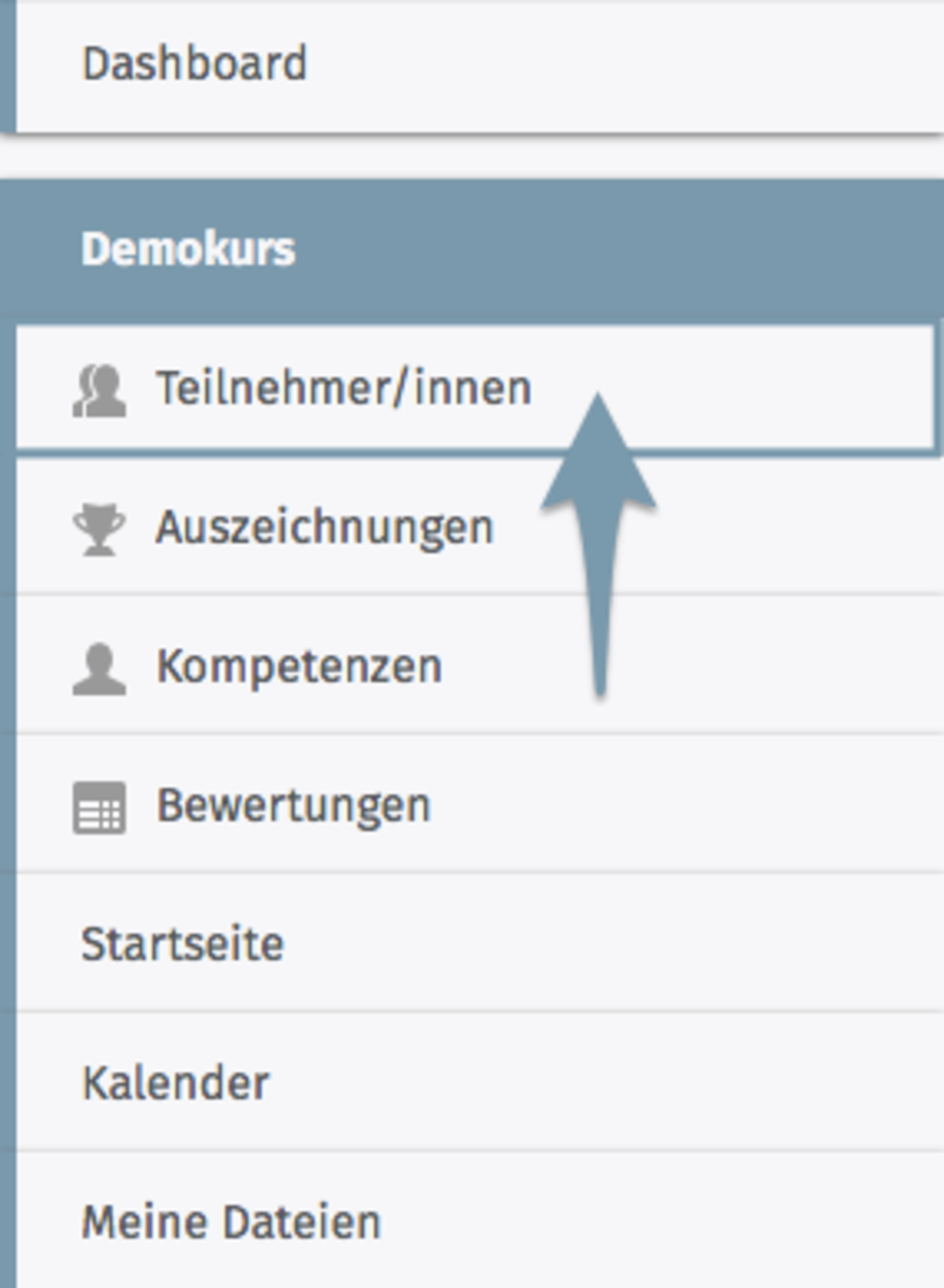Click the grid table icon for Bewertungen
Screen dimensions: 944x1288
[x=99, y=808]
